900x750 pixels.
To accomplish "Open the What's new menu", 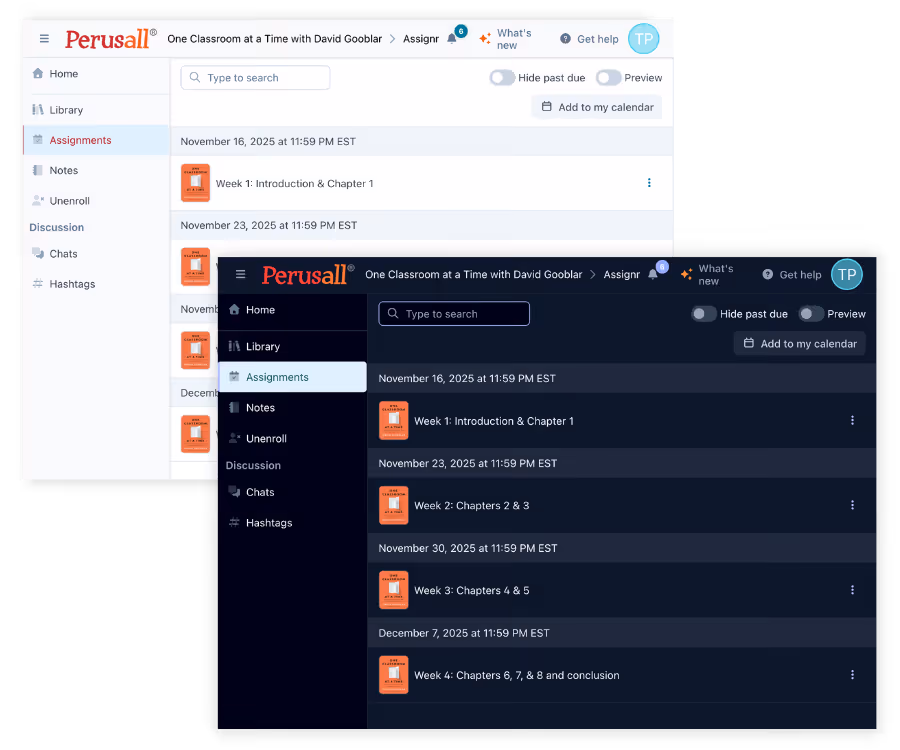I will coord(712,273).
